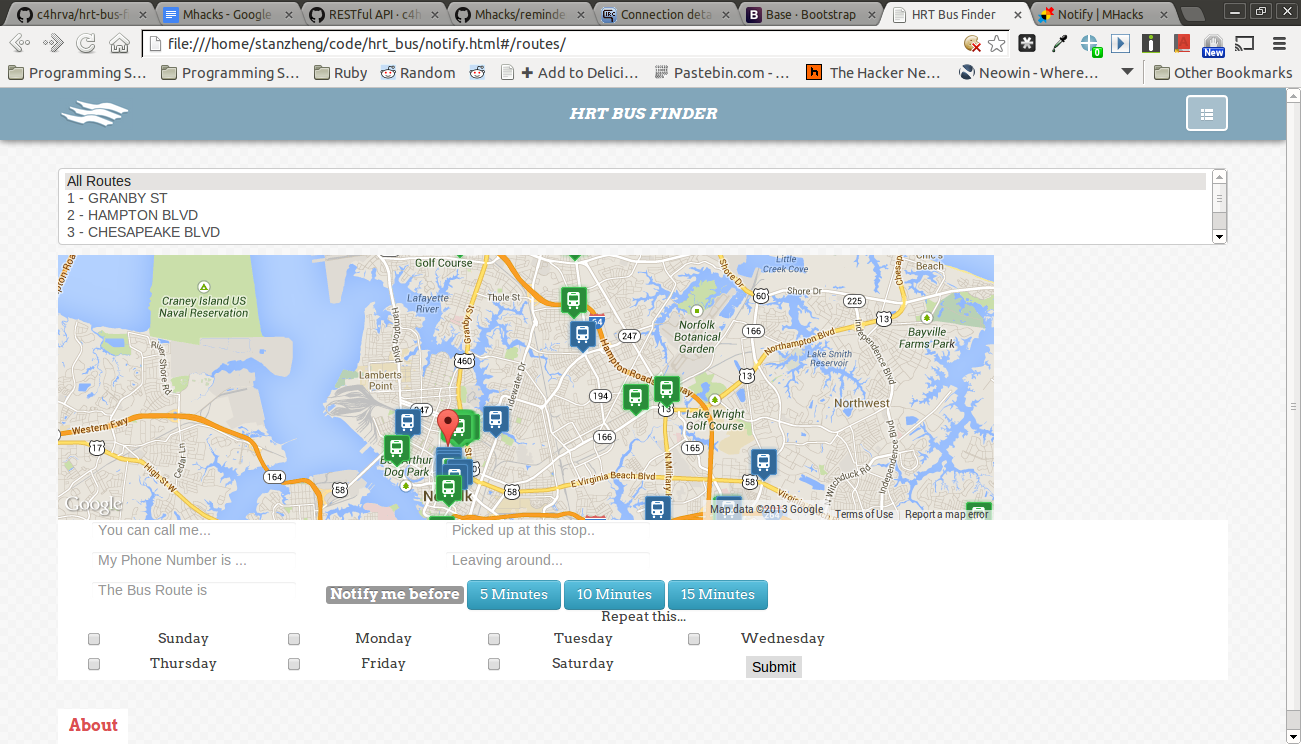Select blue bus marker right of red pin
The image size is (1301, 744).
496,420
